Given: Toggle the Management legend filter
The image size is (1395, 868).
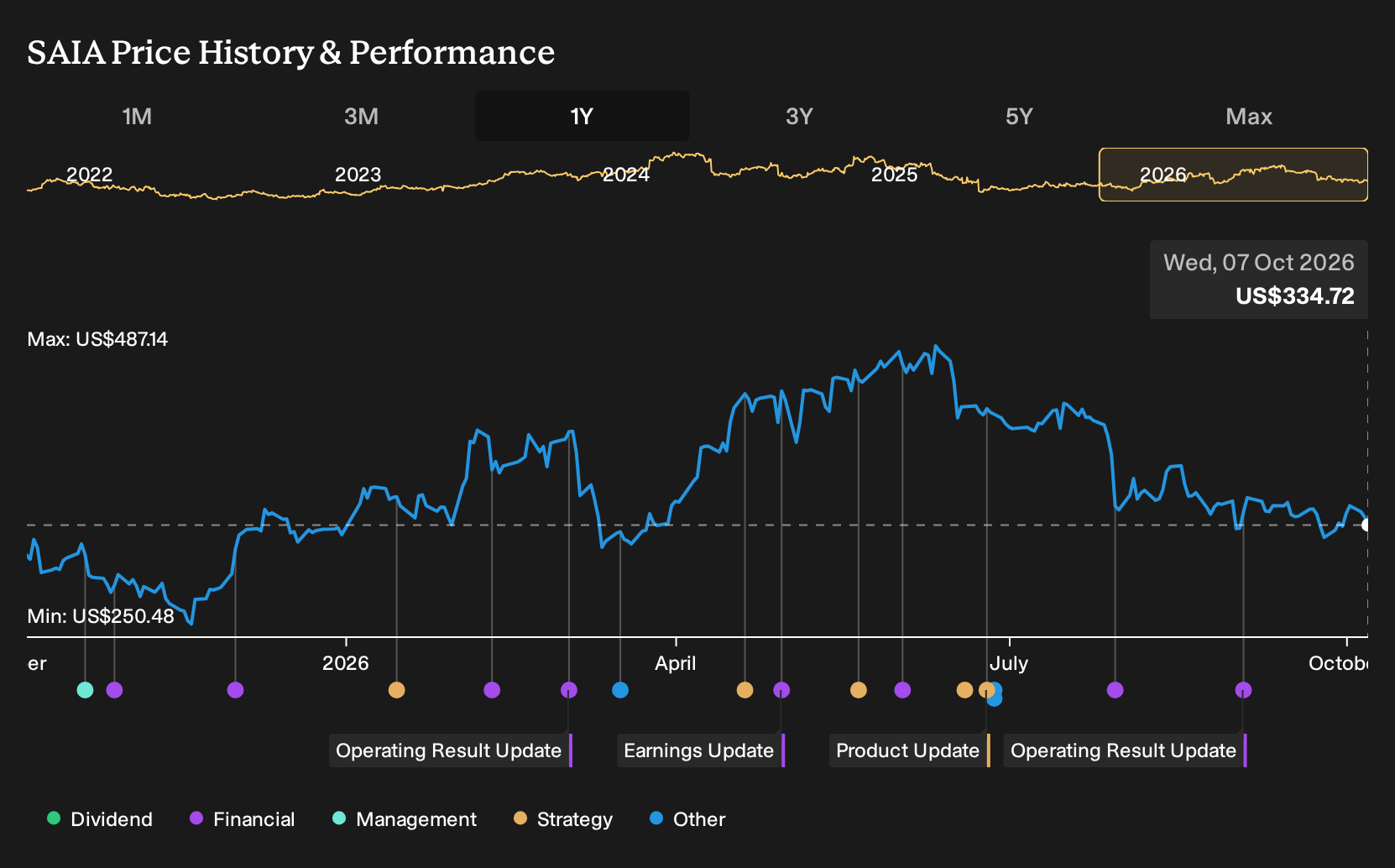Looking at the screenshot, I should (x=404, y=818).
